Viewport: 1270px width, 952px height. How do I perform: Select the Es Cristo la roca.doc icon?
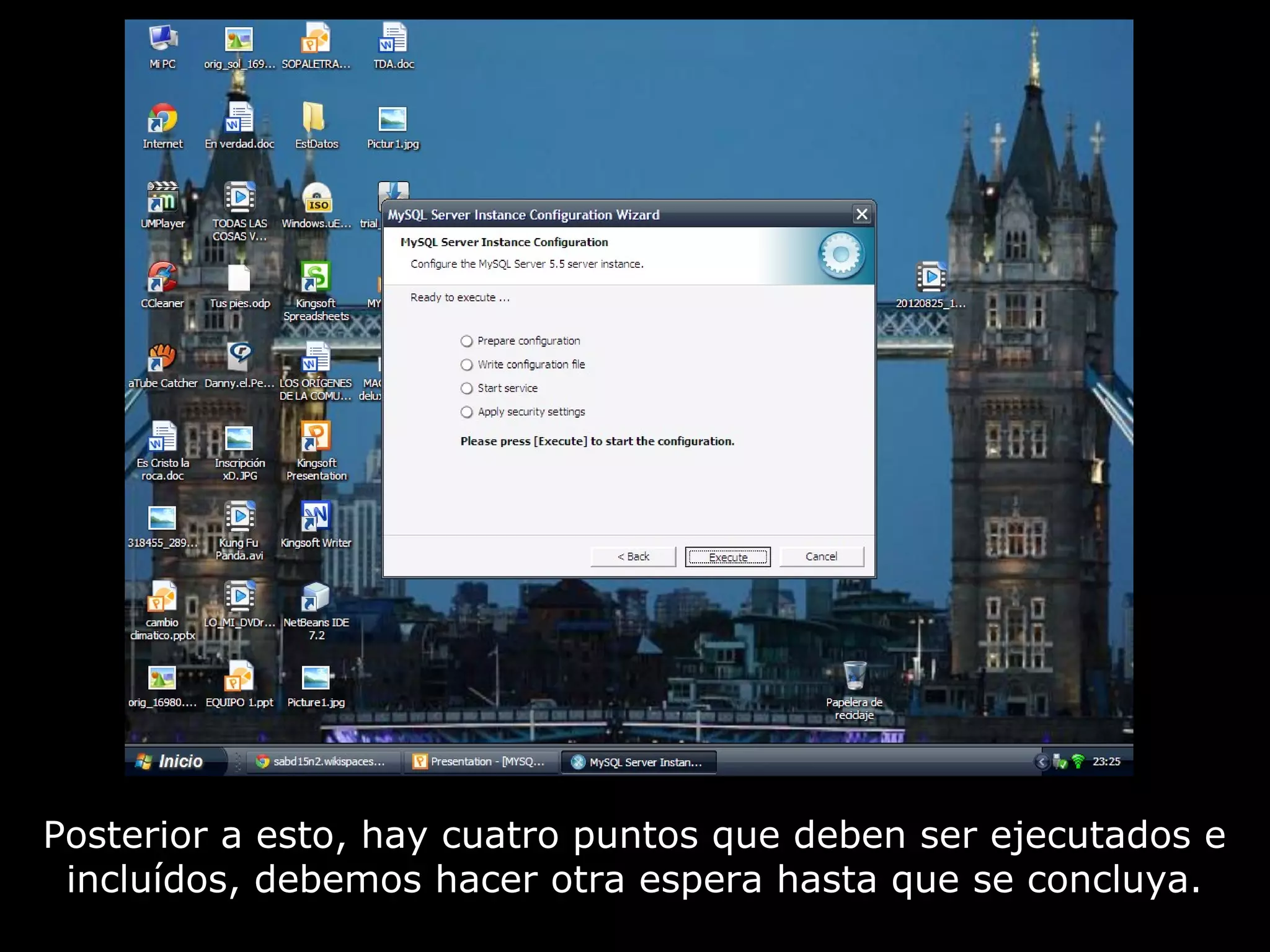(x=162, y=437)
